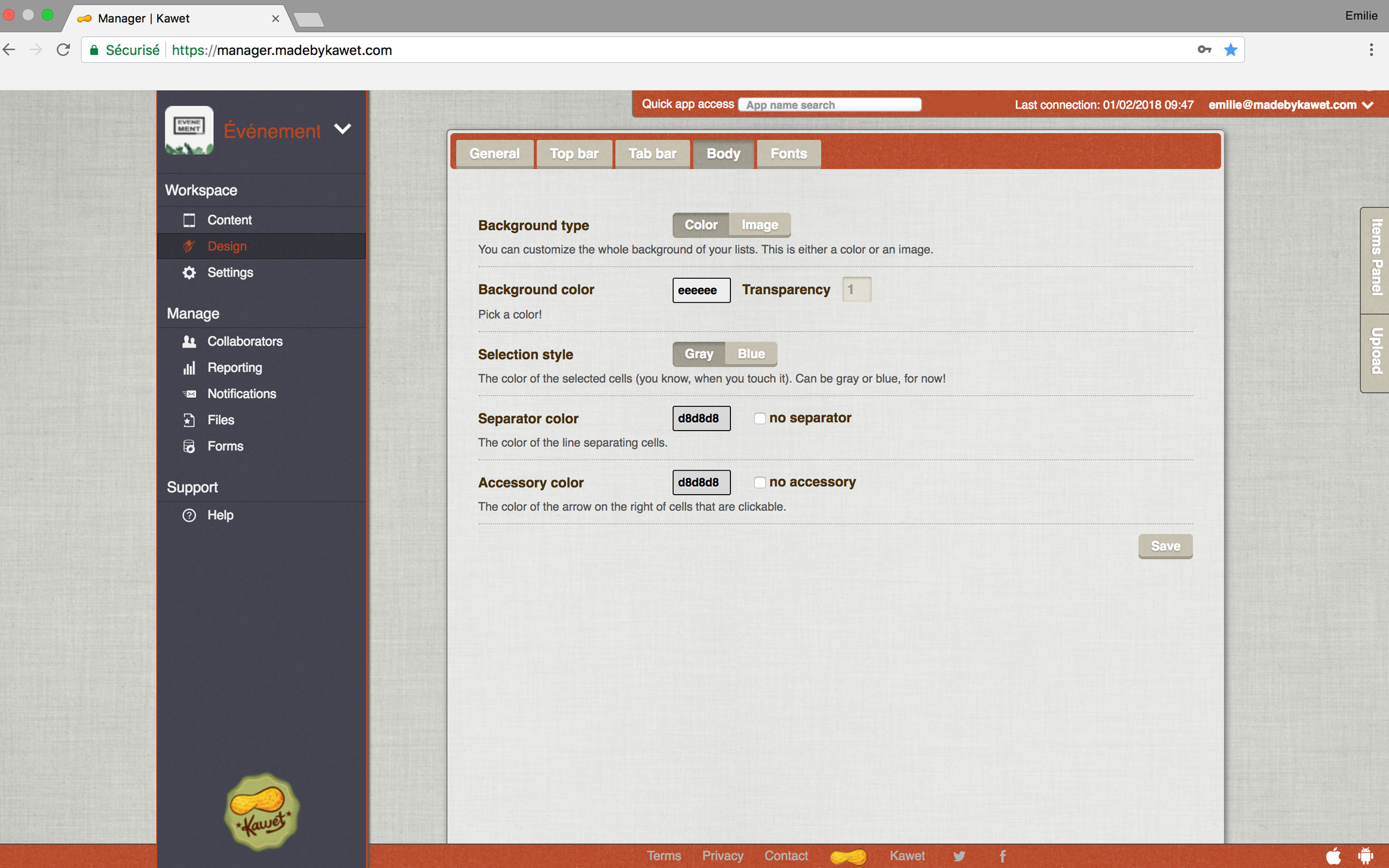Open Reporting via its bar chart icon

(x=189, y=368)
